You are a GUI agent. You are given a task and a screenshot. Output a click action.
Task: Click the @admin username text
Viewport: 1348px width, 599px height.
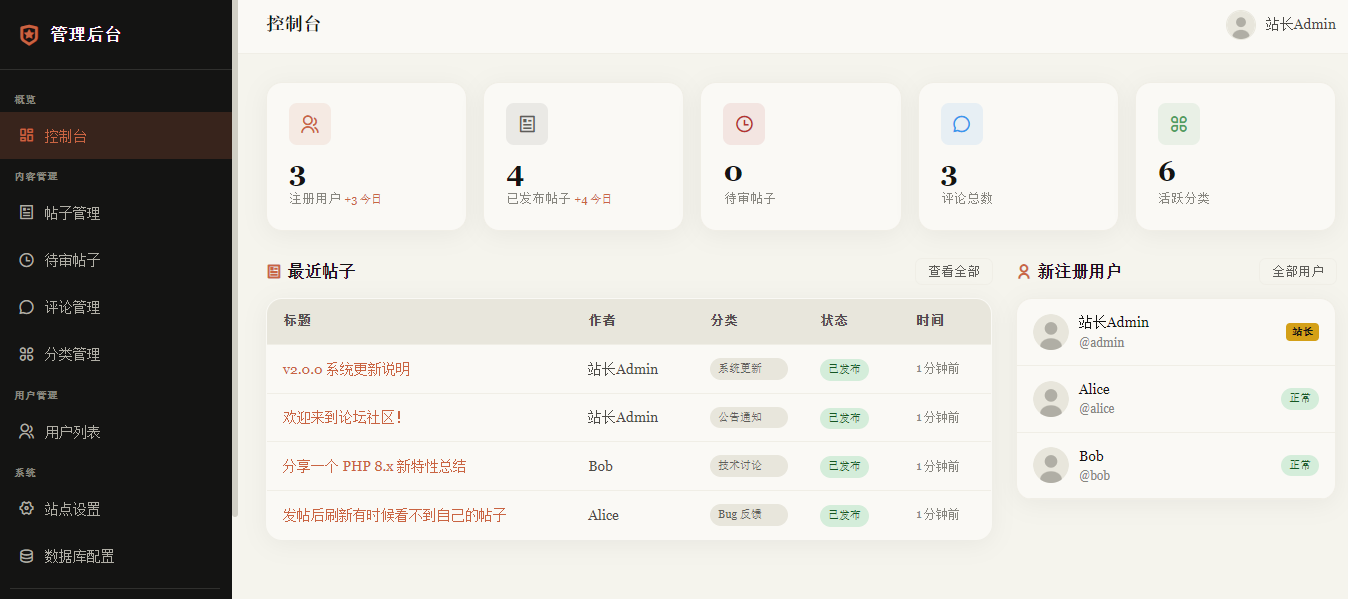[x=1102, y=342]
